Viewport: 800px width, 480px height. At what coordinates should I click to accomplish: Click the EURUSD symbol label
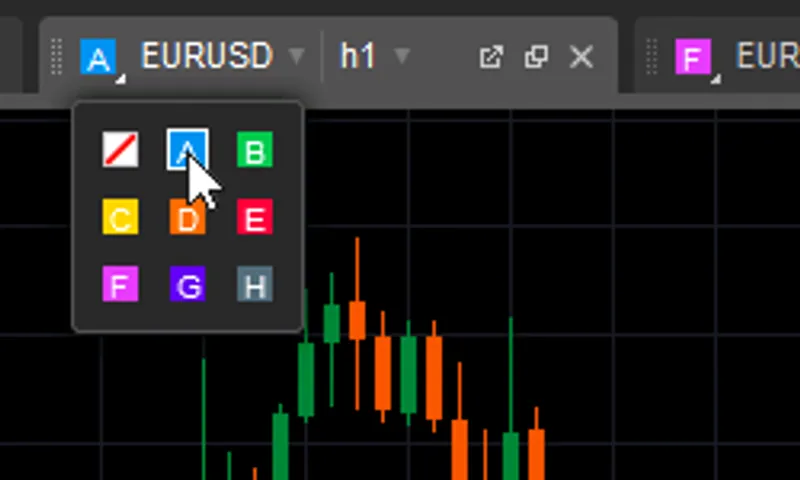(x=207, y=56)
